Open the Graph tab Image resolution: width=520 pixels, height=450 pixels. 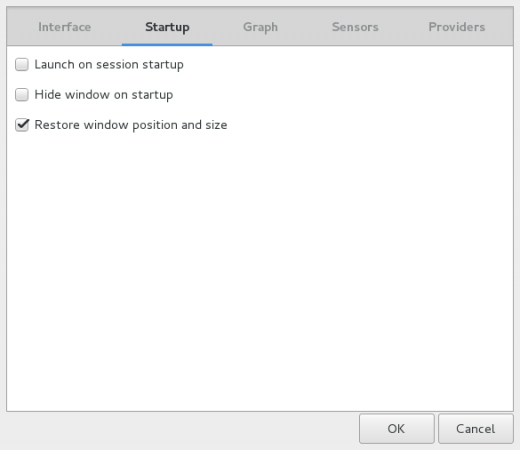pyautogui.click(x=260, y=27)
